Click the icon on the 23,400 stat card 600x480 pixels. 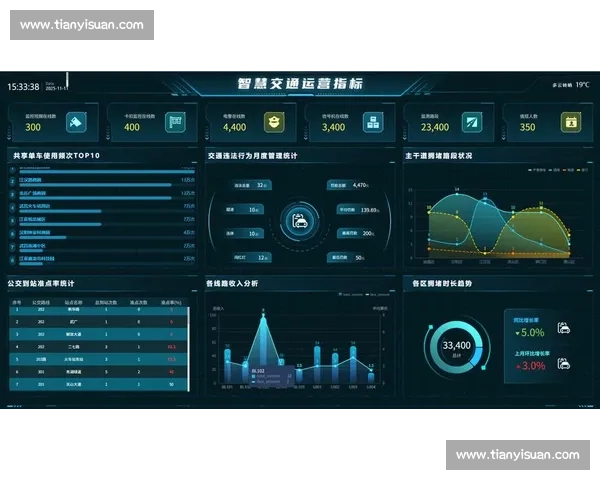point(472,123)
